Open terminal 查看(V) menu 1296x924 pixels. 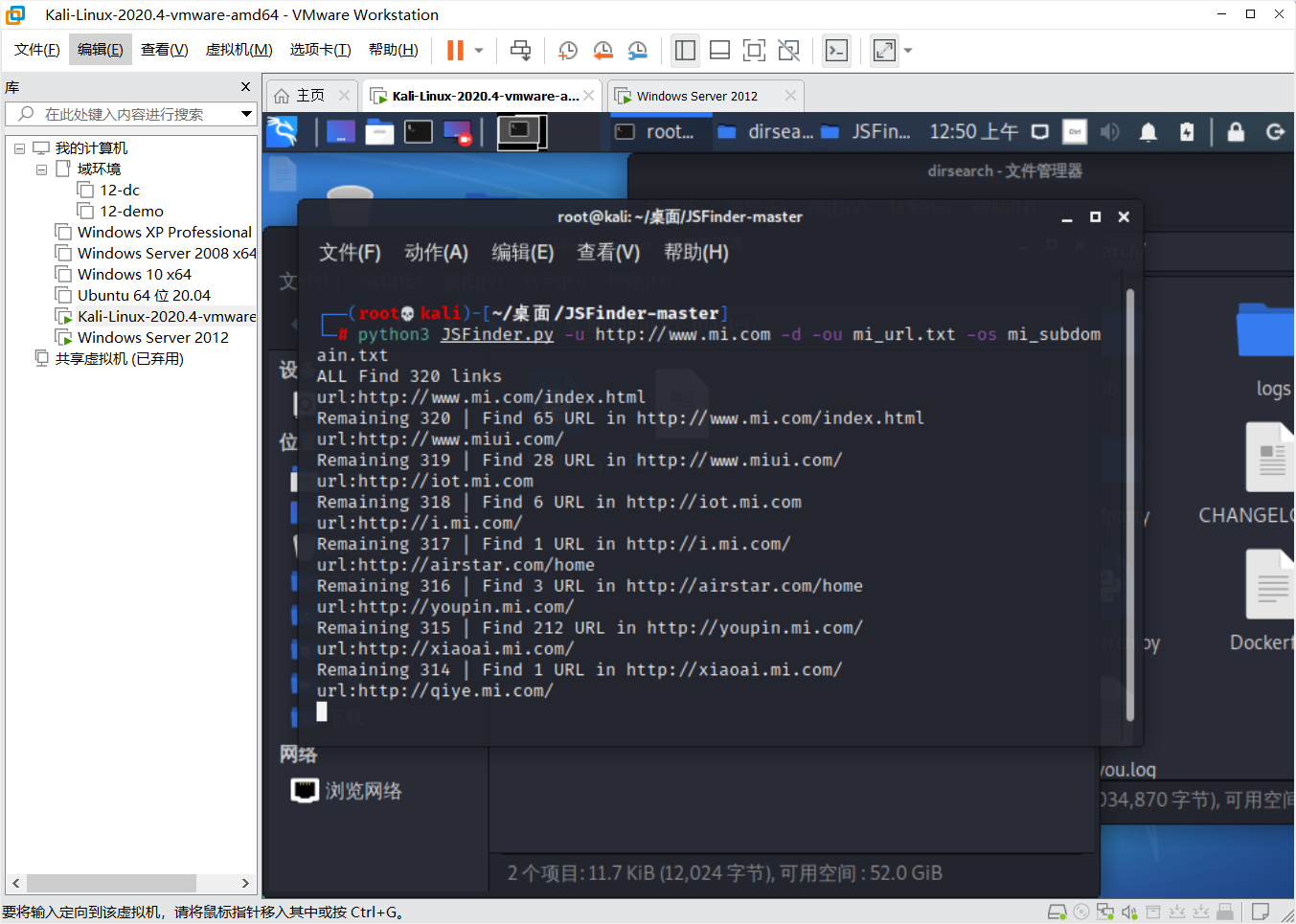coord(608,252)
